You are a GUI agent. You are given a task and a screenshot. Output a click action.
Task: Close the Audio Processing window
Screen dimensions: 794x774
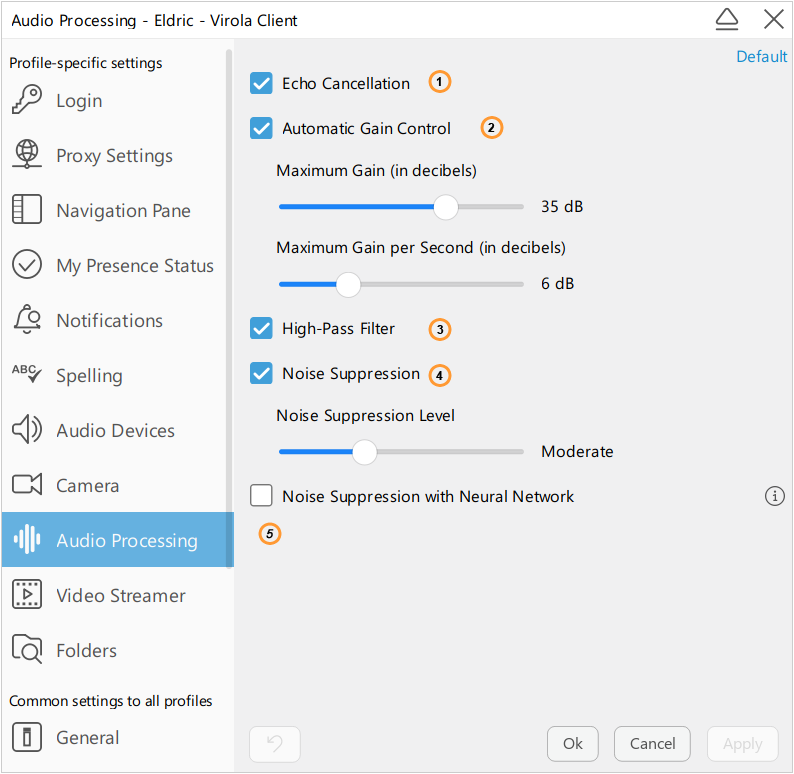(774, 20)
